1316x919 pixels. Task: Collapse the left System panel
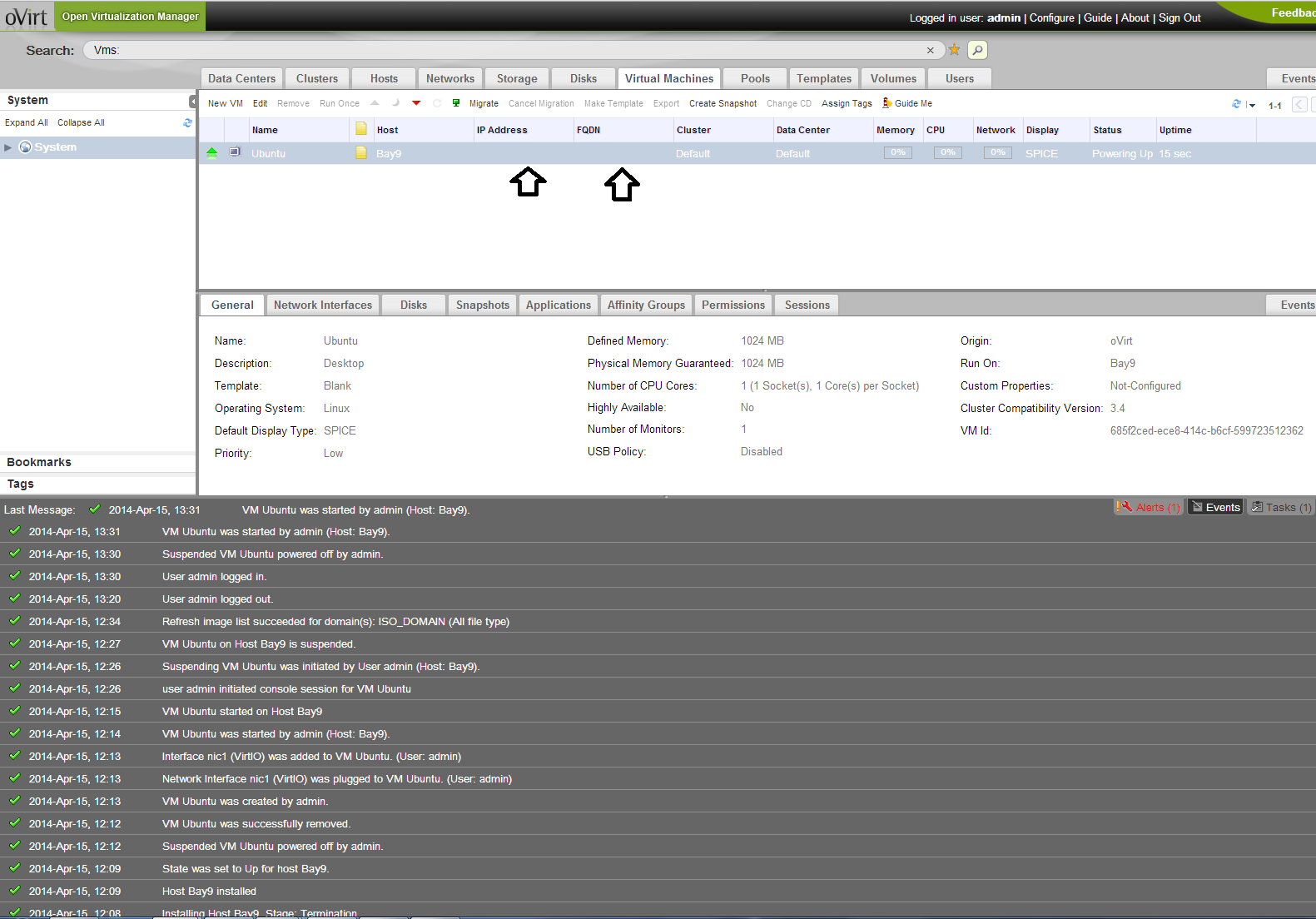(x=192, y=101)
